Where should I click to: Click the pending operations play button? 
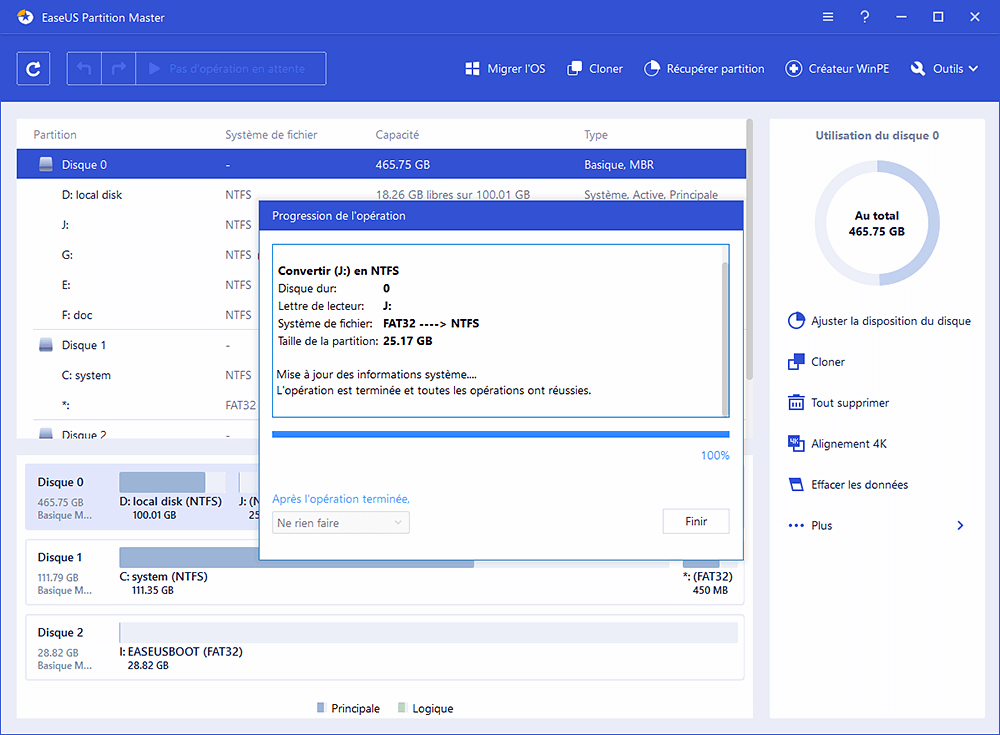click(231, 69)
